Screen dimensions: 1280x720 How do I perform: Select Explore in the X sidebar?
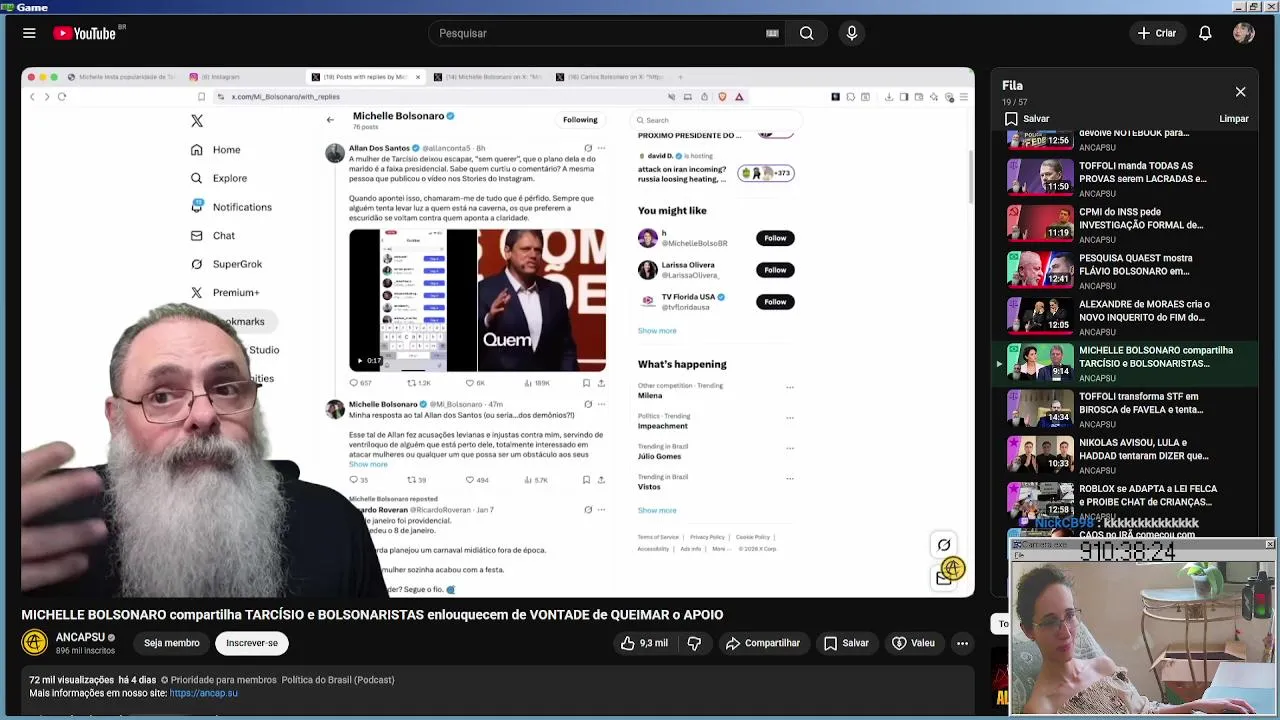point(219,178)
